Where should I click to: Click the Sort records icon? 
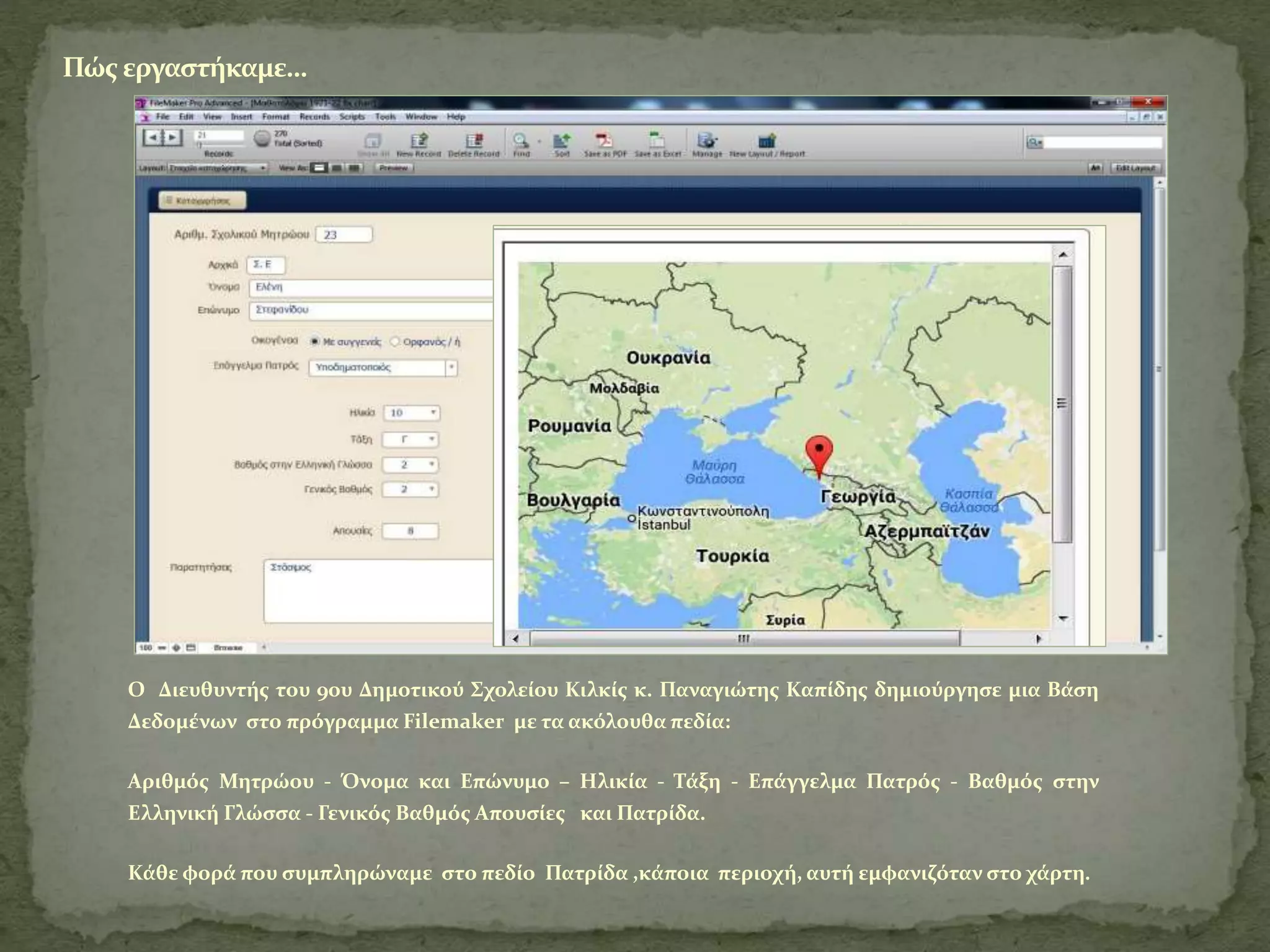[x=562, y=141]
